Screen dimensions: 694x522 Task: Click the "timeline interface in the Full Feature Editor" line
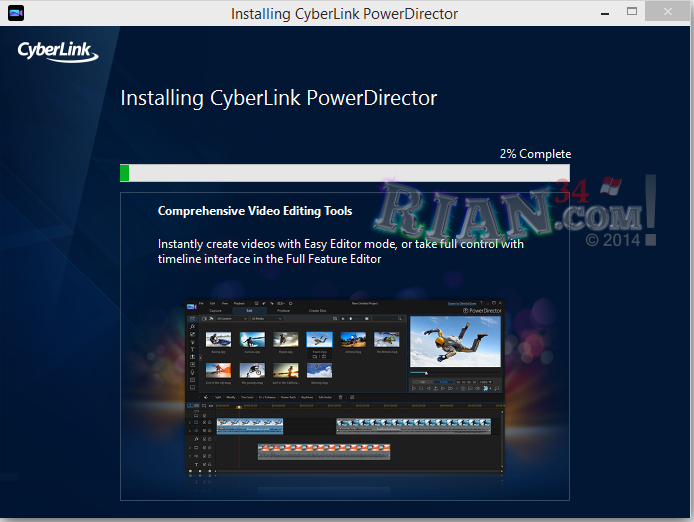(x=269, y=259)
